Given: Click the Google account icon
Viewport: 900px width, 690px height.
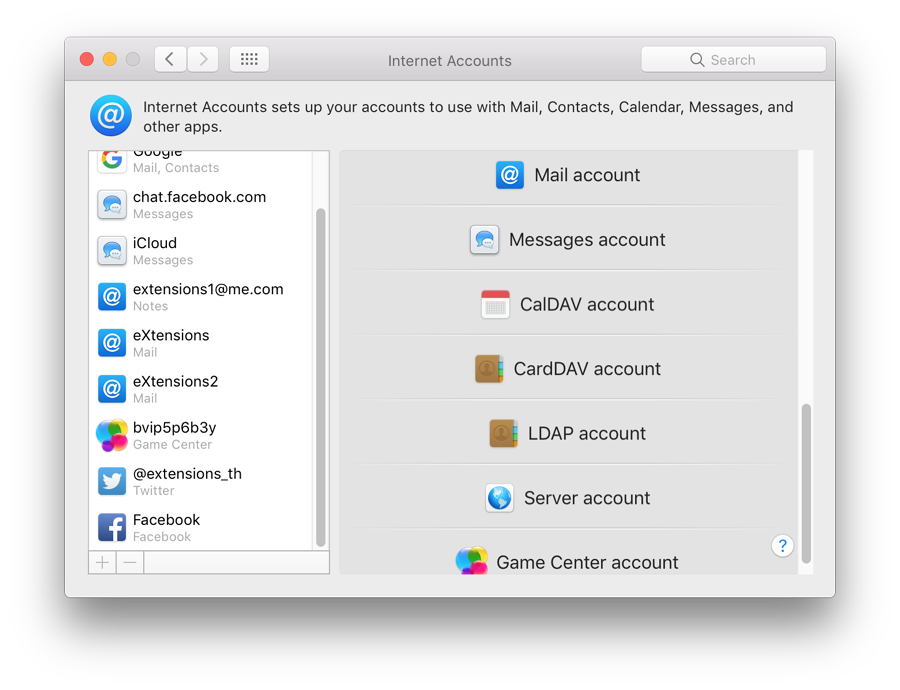Looking at the screenshot, I should click(112, 160).
